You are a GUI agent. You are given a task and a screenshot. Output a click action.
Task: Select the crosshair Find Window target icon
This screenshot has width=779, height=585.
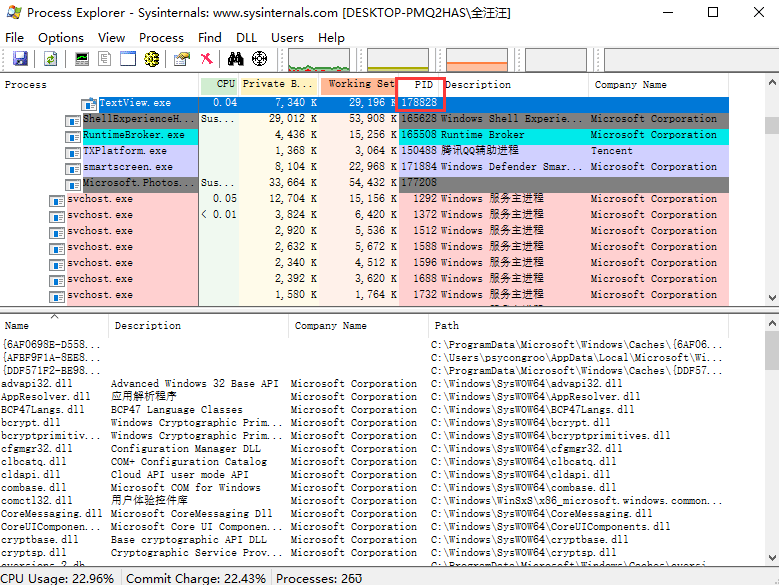coord(259,59)
